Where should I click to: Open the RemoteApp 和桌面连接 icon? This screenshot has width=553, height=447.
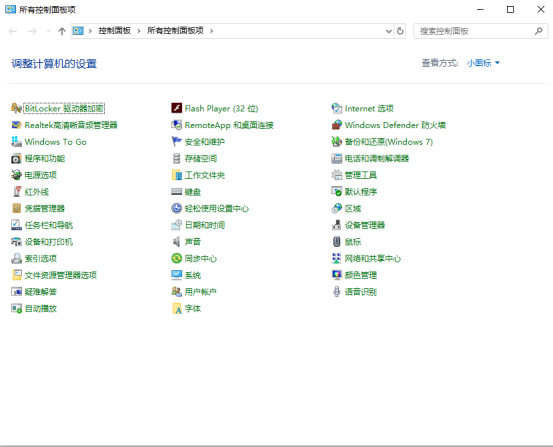(176, 125)
